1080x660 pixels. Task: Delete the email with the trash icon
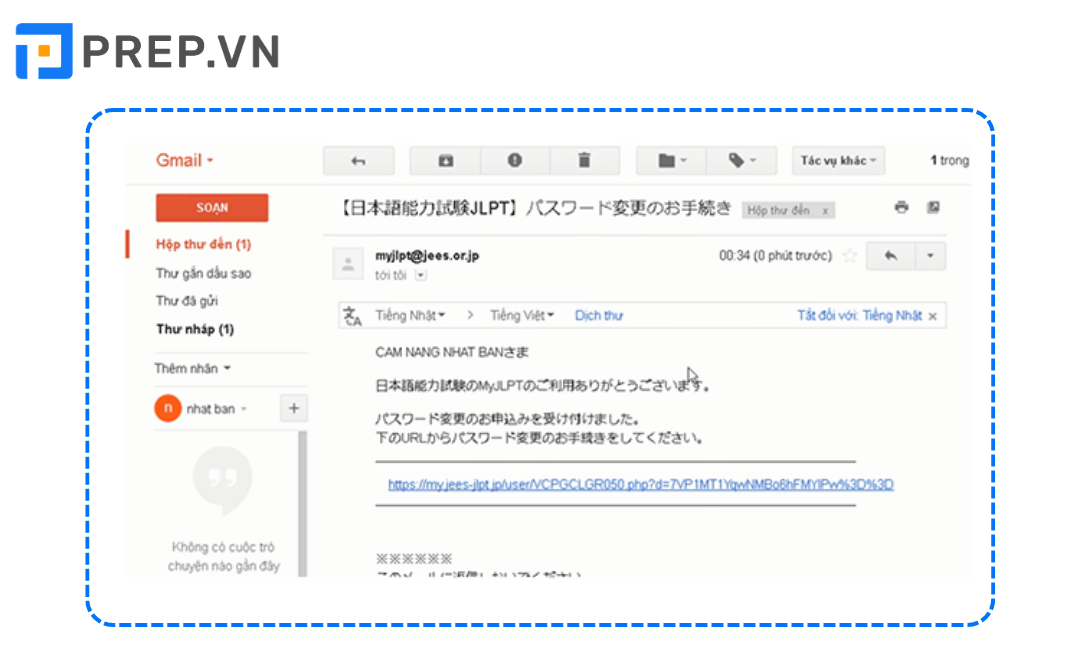coord(584,161)
